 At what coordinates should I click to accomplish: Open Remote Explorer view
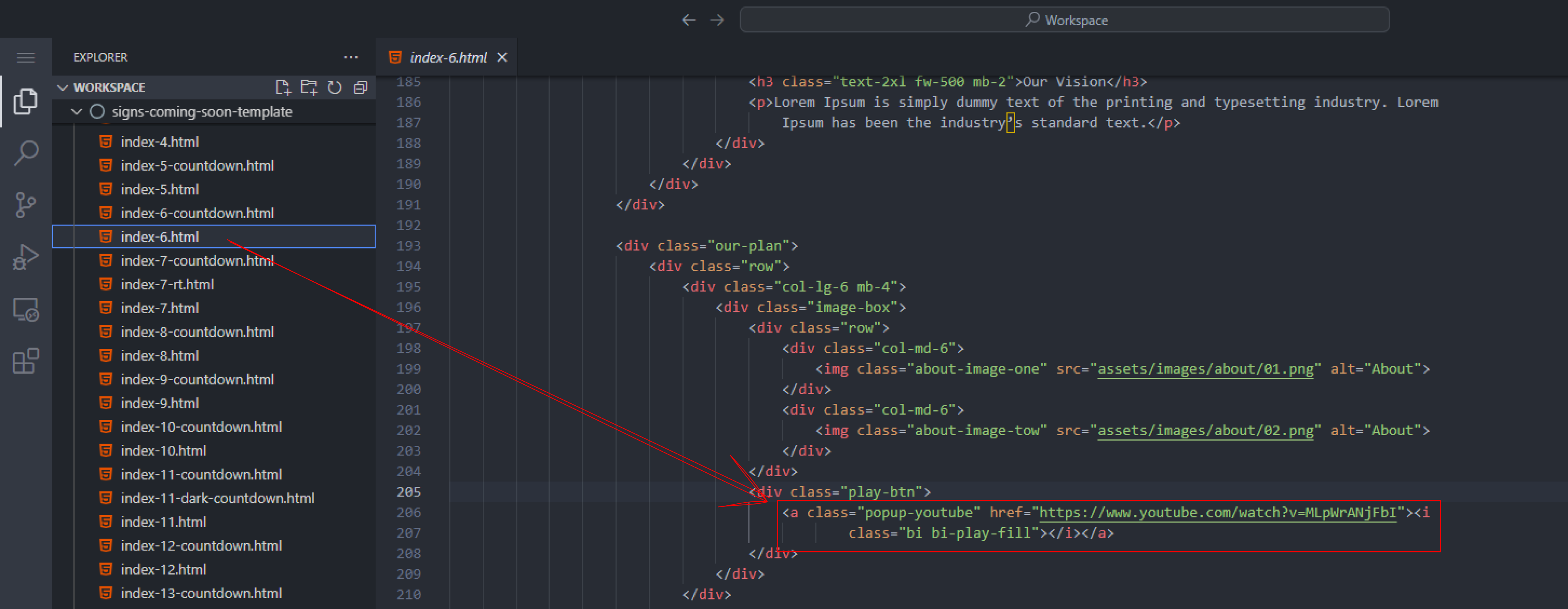(26, 310)
